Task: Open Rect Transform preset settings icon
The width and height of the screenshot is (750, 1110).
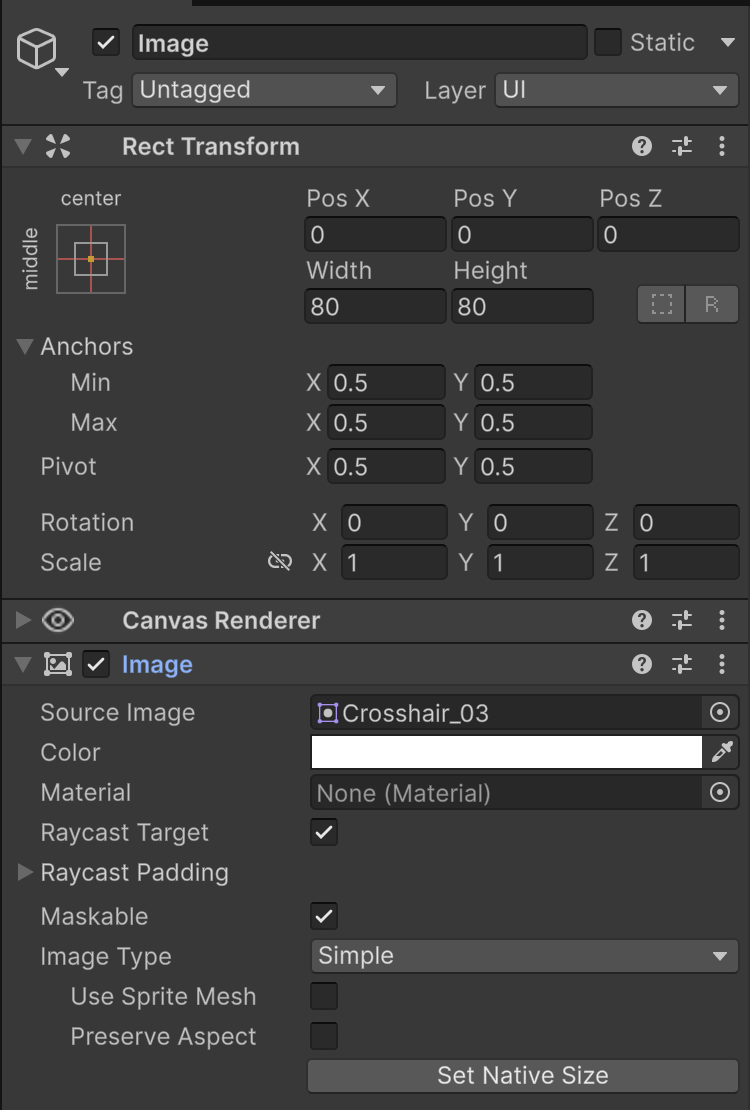Action: 682,147
